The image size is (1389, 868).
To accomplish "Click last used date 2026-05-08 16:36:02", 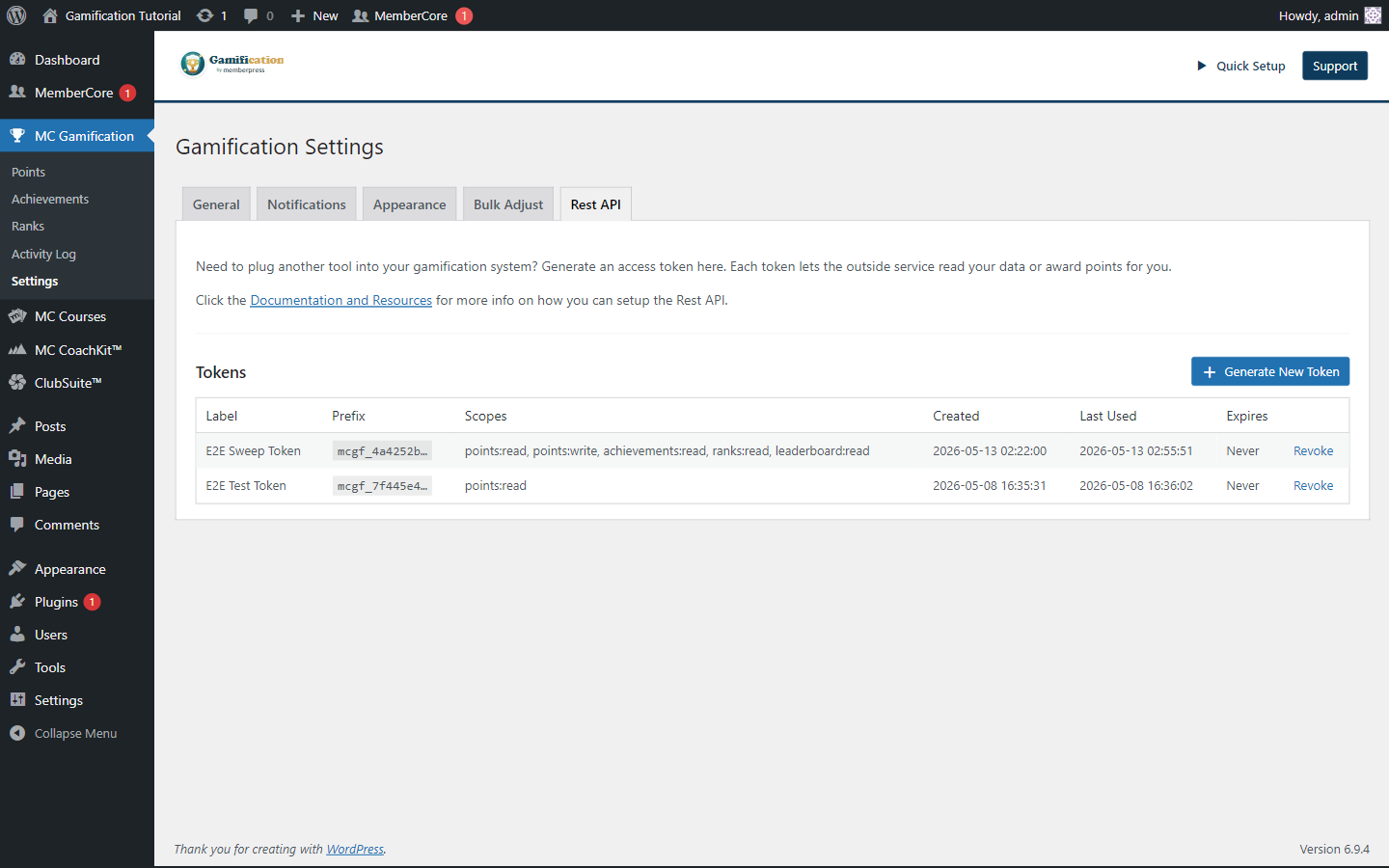I will (1136, 485).
